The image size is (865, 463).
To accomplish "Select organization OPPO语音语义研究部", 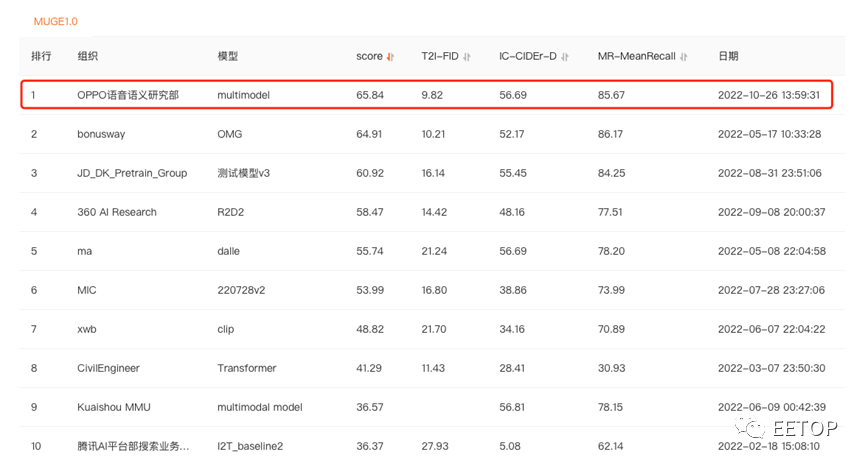I will click(x=128, y=95).
